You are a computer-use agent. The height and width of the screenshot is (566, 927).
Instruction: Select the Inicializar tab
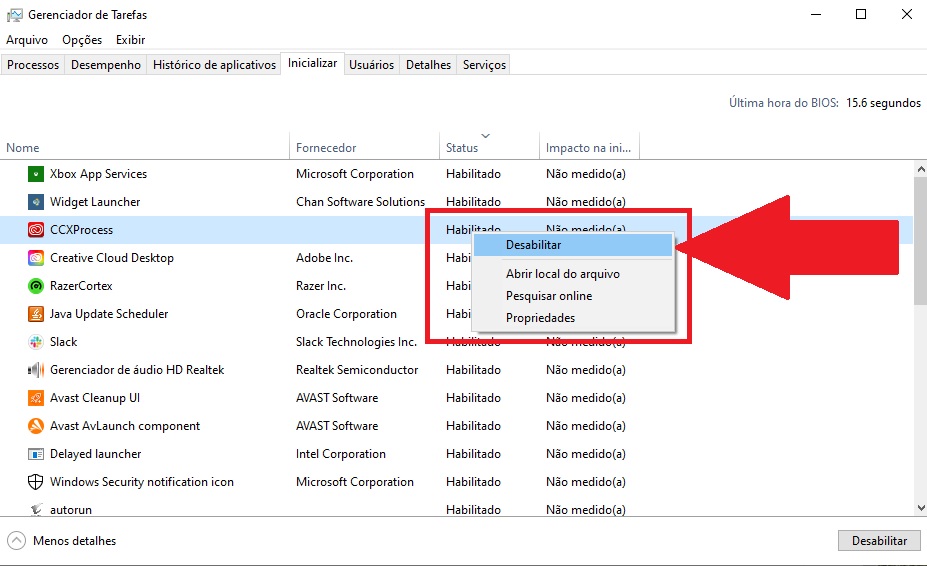tap(313, 63)
